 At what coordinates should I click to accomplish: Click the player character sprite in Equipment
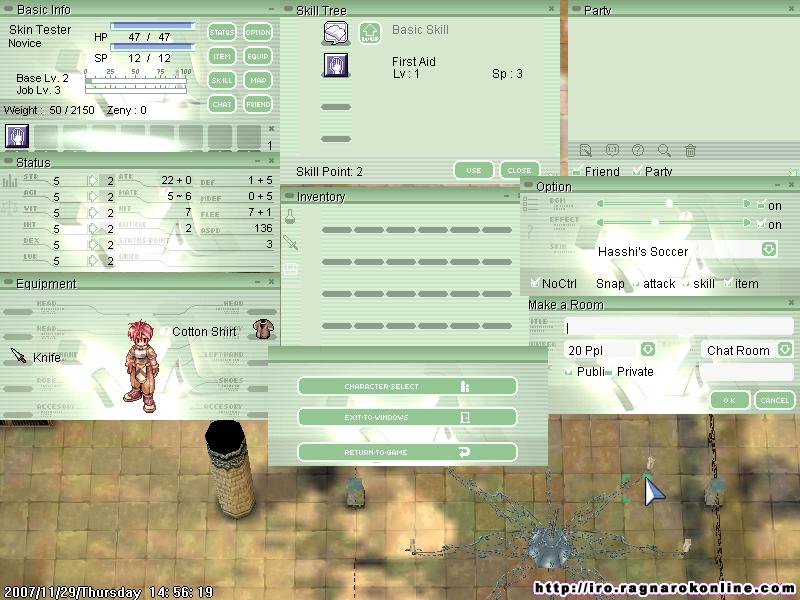point(141,366)
